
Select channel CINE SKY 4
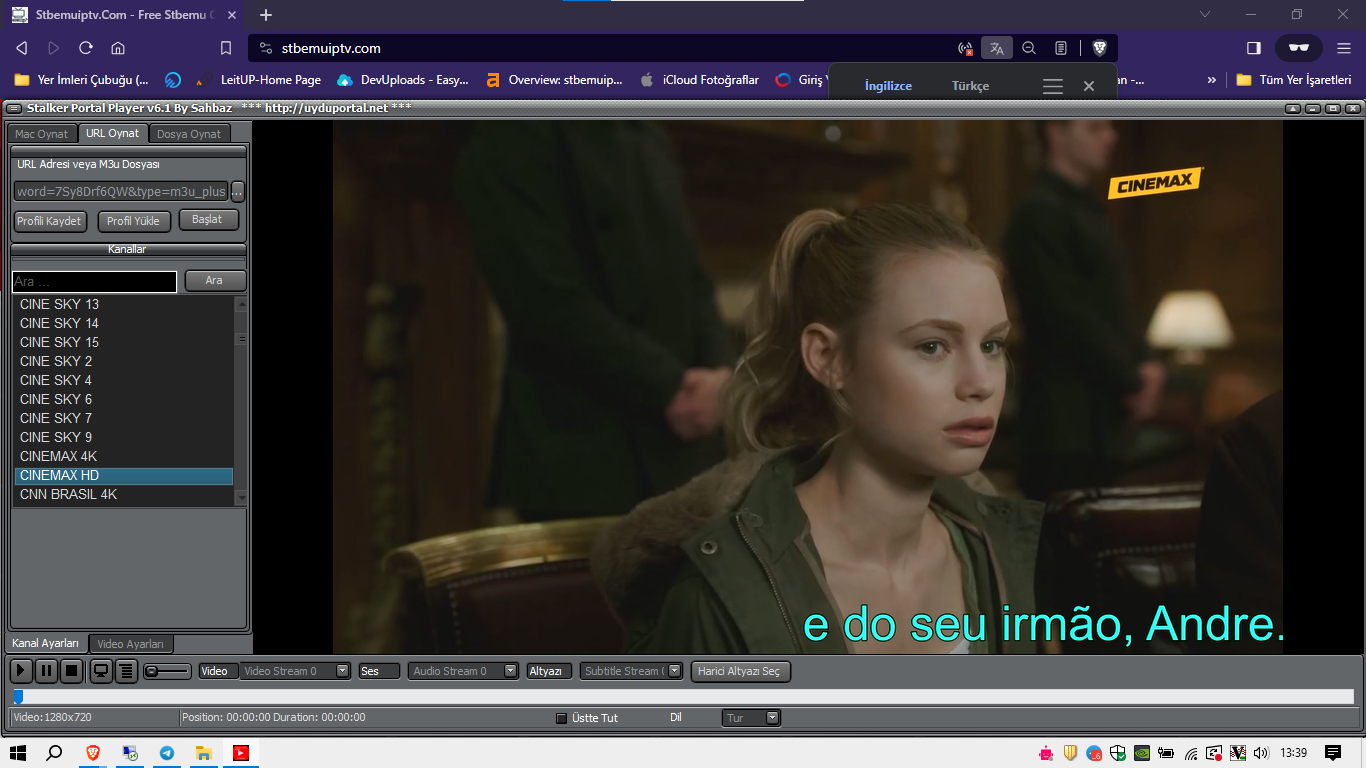pos(124,380)
